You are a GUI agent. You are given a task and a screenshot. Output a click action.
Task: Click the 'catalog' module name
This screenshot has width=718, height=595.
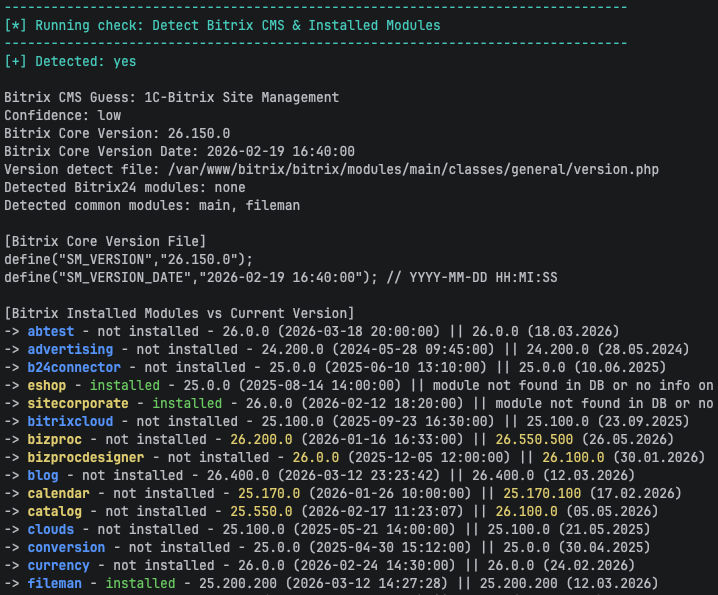[54, 511]
